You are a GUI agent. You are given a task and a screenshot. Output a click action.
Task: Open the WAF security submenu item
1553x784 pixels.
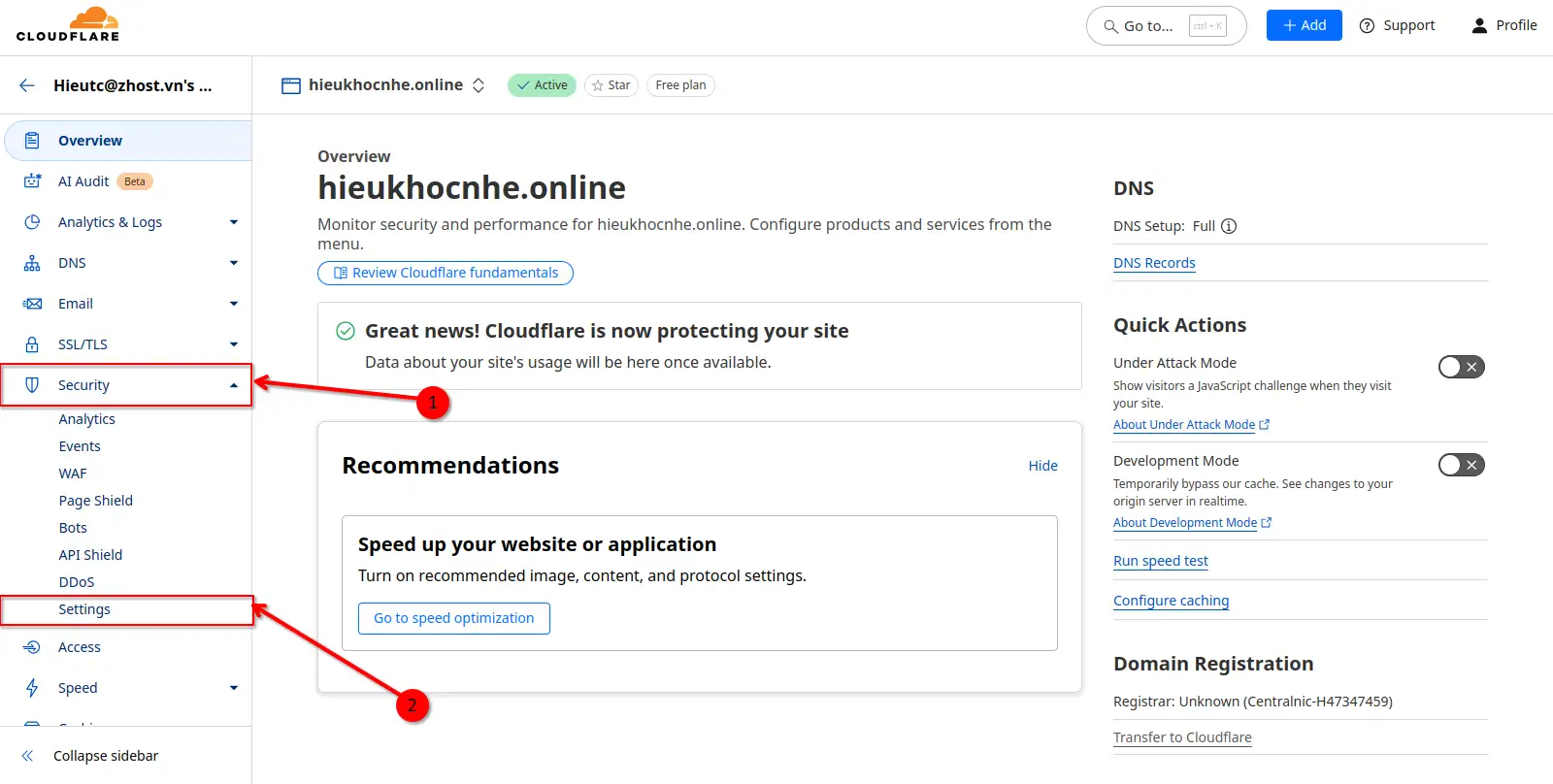pyautogui.click(x=73, y=474)
